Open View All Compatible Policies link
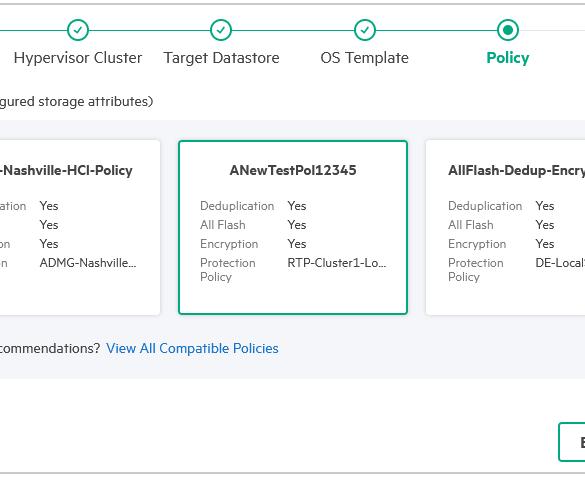The image size is (585, 479). click(x=192, y=348)
